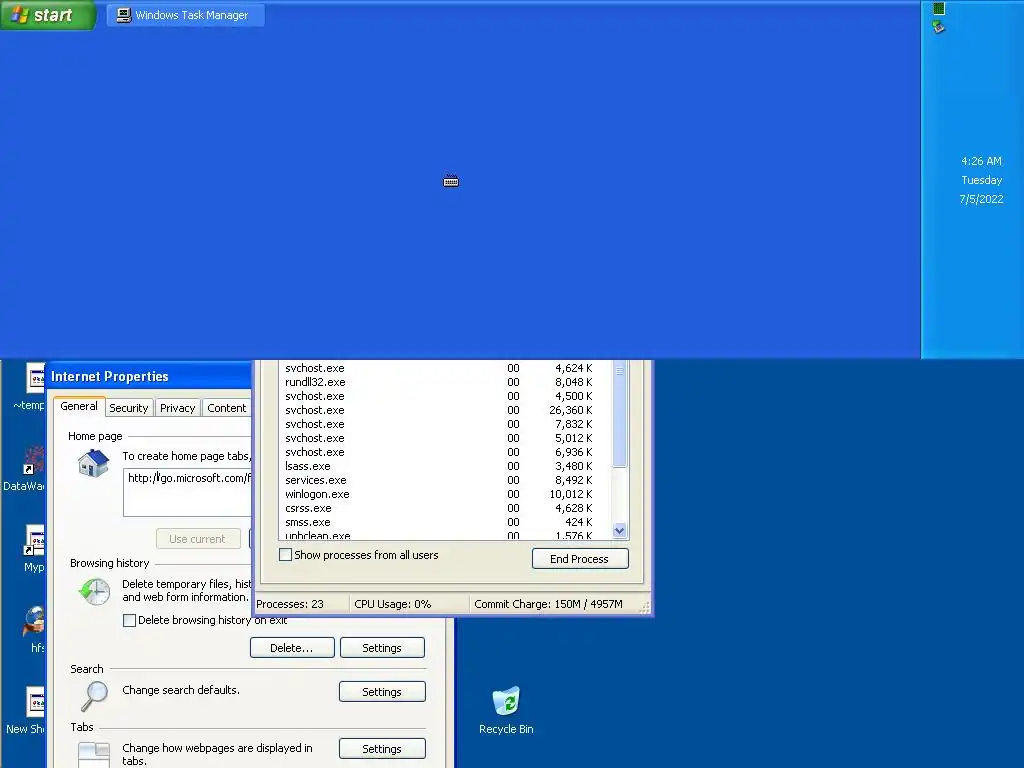
Task: Open the Content tab in Internet Properties
Action: pyautogui.click(x=227, y=408)
